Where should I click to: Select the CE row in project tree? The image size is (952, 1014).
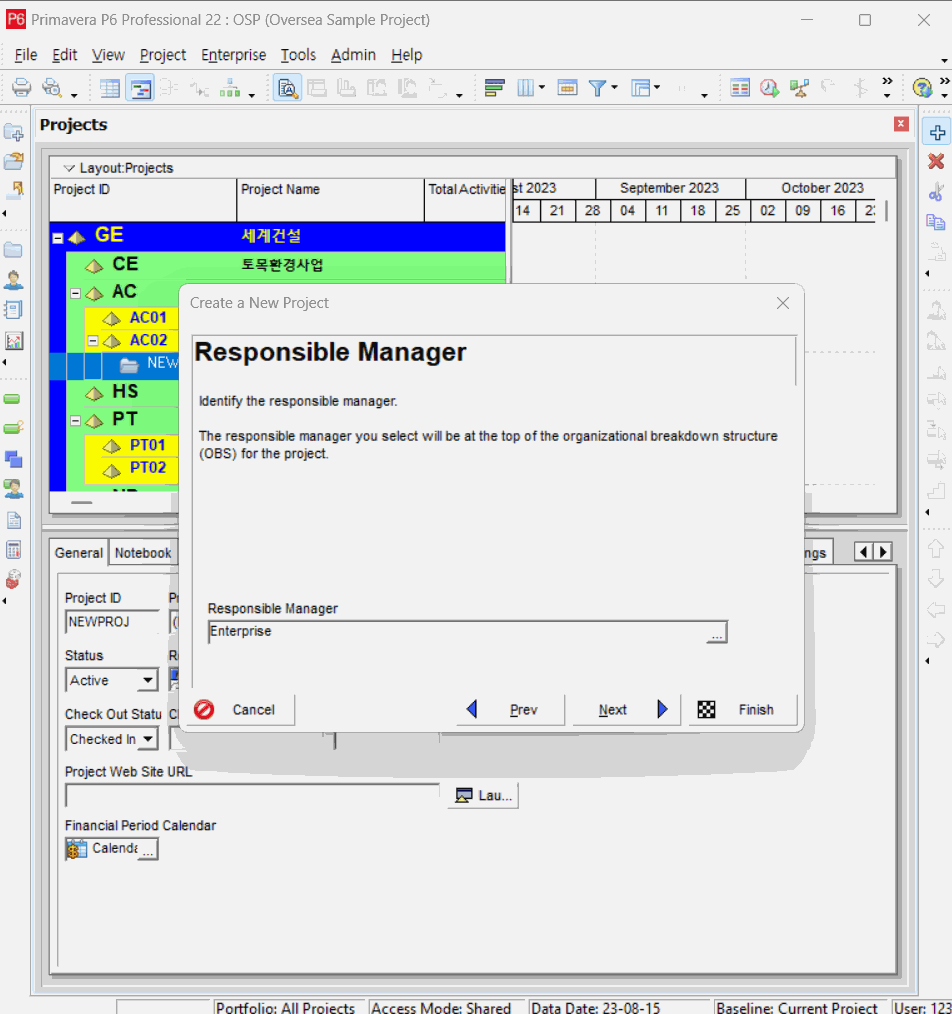pos(285,265)
